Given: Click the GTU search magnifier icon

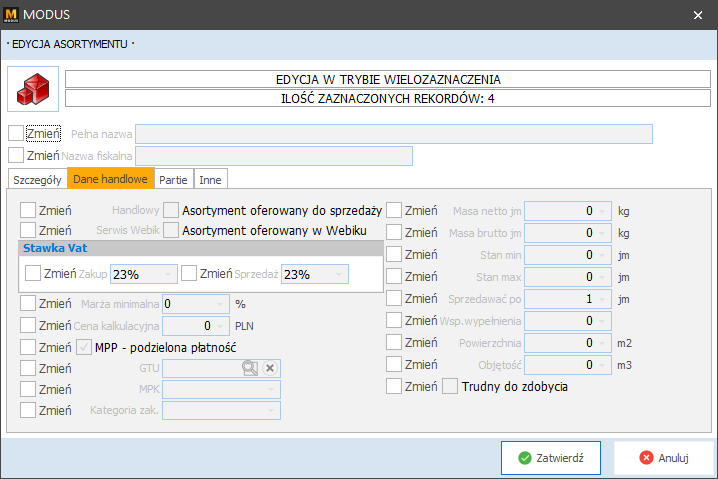Looking at the screenshot, I should (249, 368).
